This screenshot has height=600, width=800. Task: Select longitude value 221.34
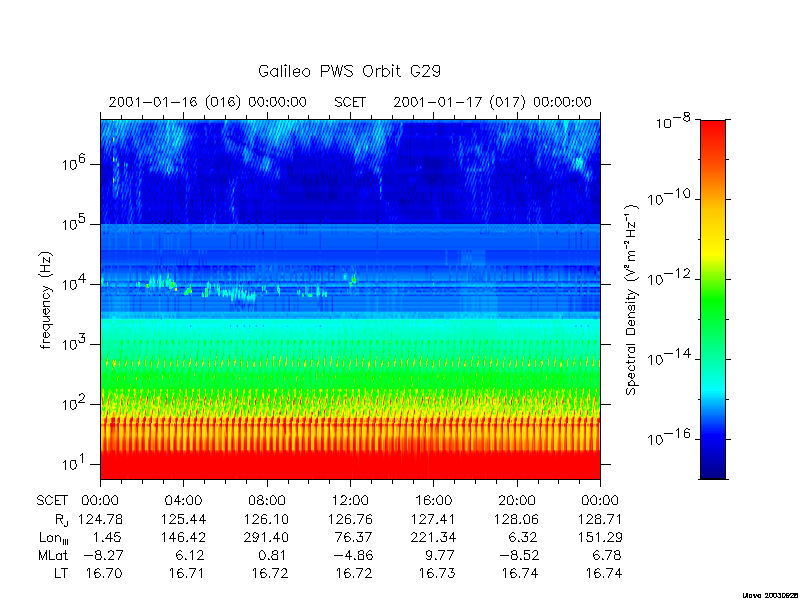point(432,537)
